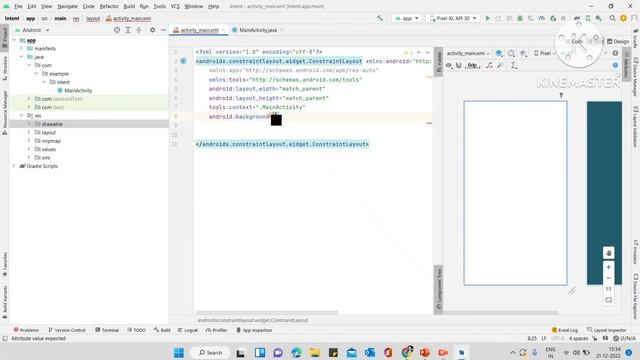Screen dimensions: 640x360
Task: Click the Debug app bug icon
Action: pos(520,18)
